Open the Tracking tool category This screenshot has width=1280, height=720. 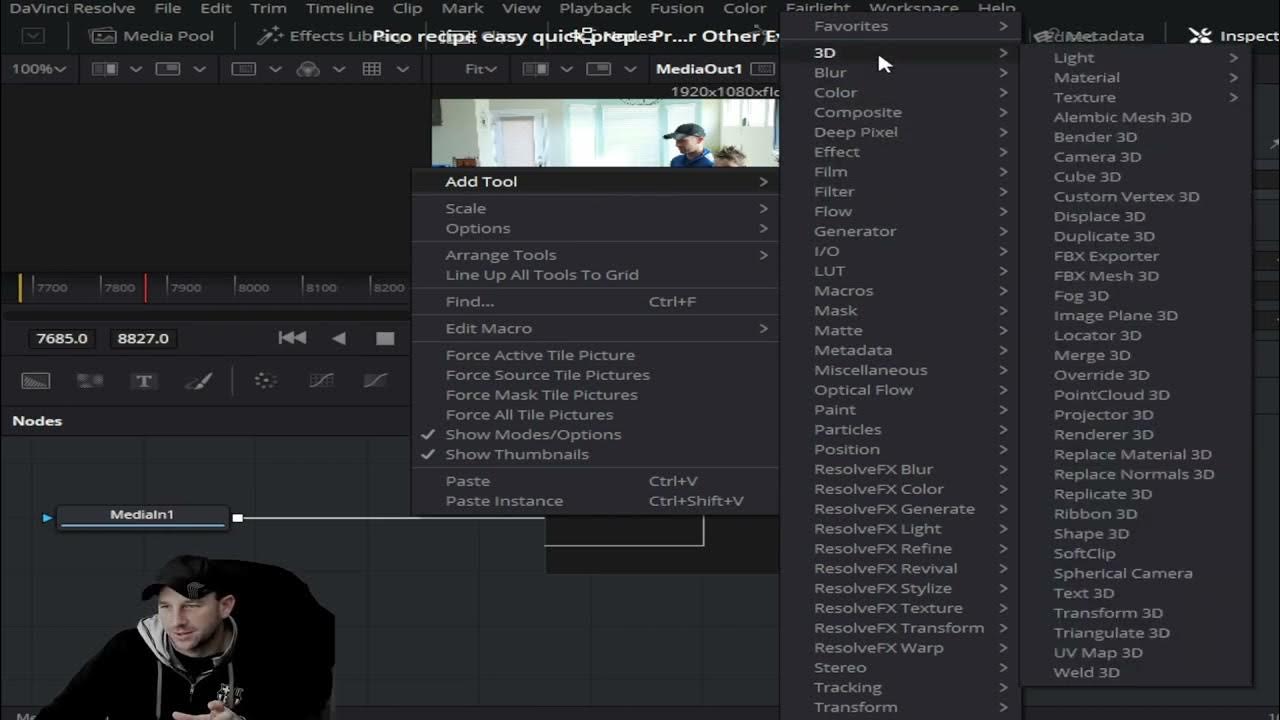(x=900, y=687)
